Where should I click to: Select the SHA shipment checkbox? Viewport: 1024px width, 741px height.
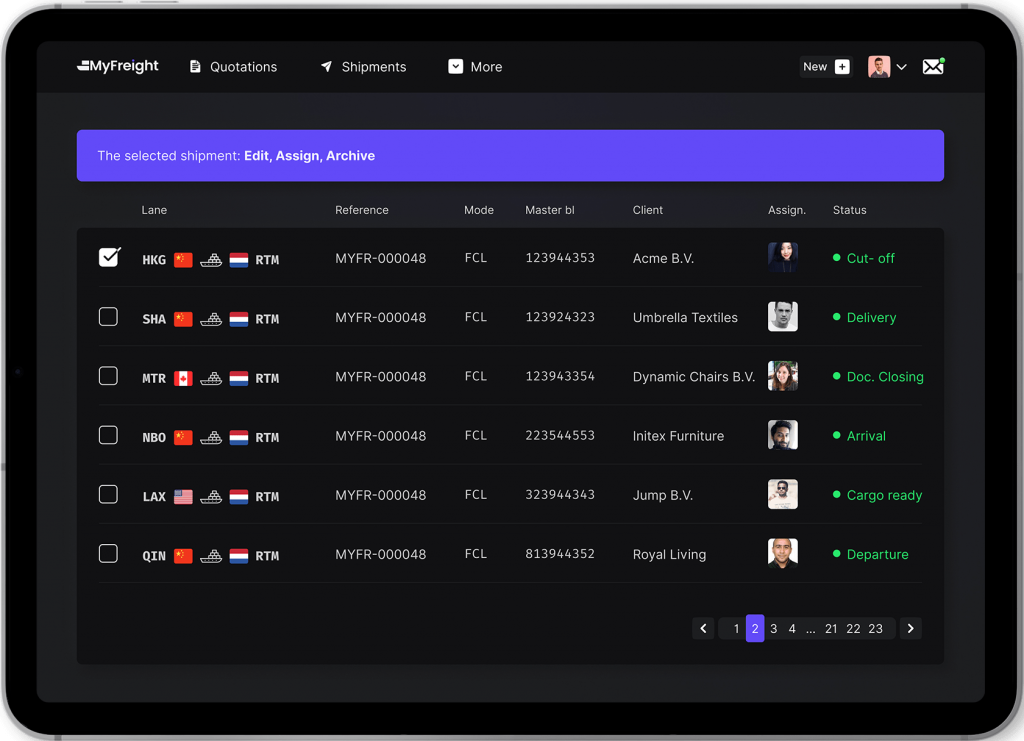pos(108,317)
